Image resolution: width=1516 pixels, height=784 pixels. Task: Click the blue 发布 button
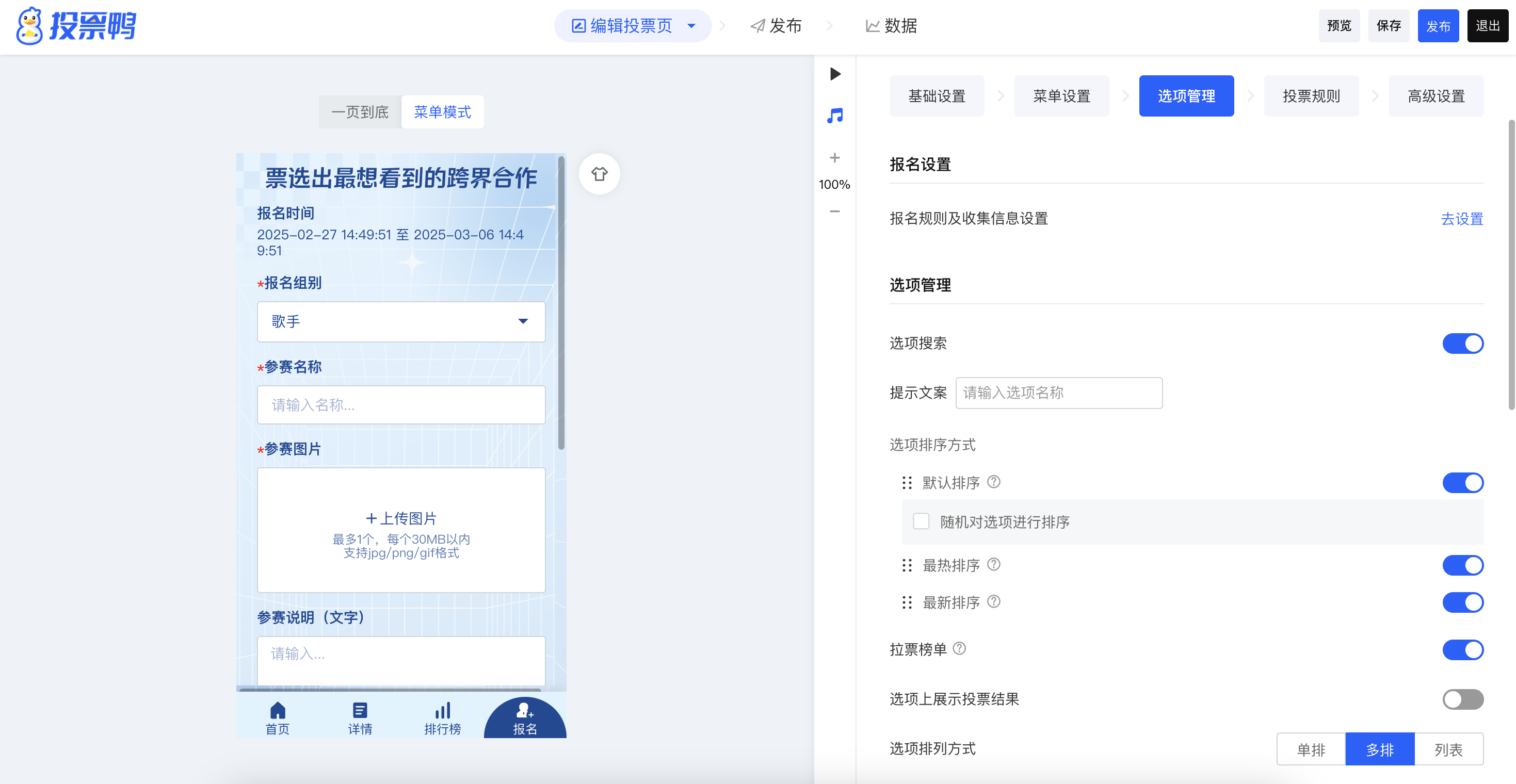[1438, 26]
